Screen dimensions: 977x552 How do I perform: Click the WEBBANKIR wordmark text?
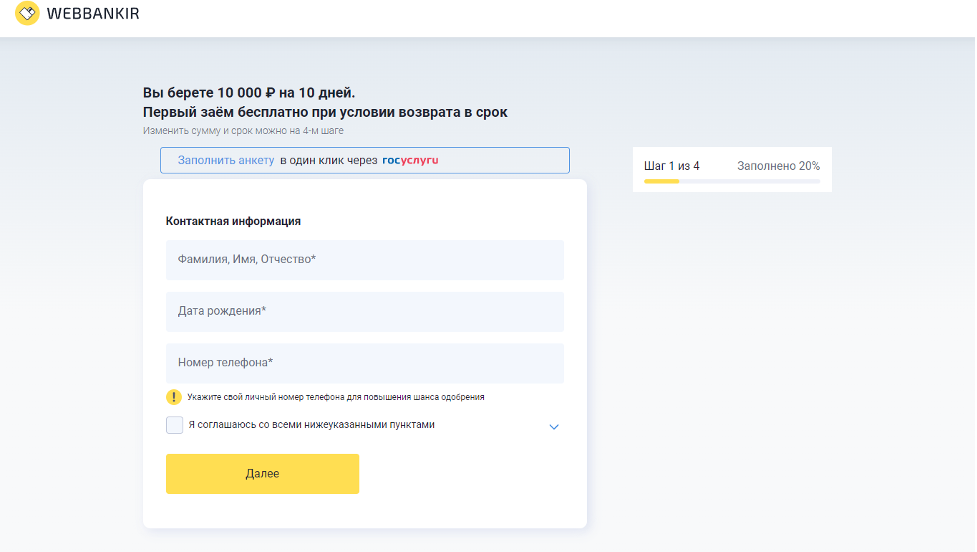coord(93,13)
